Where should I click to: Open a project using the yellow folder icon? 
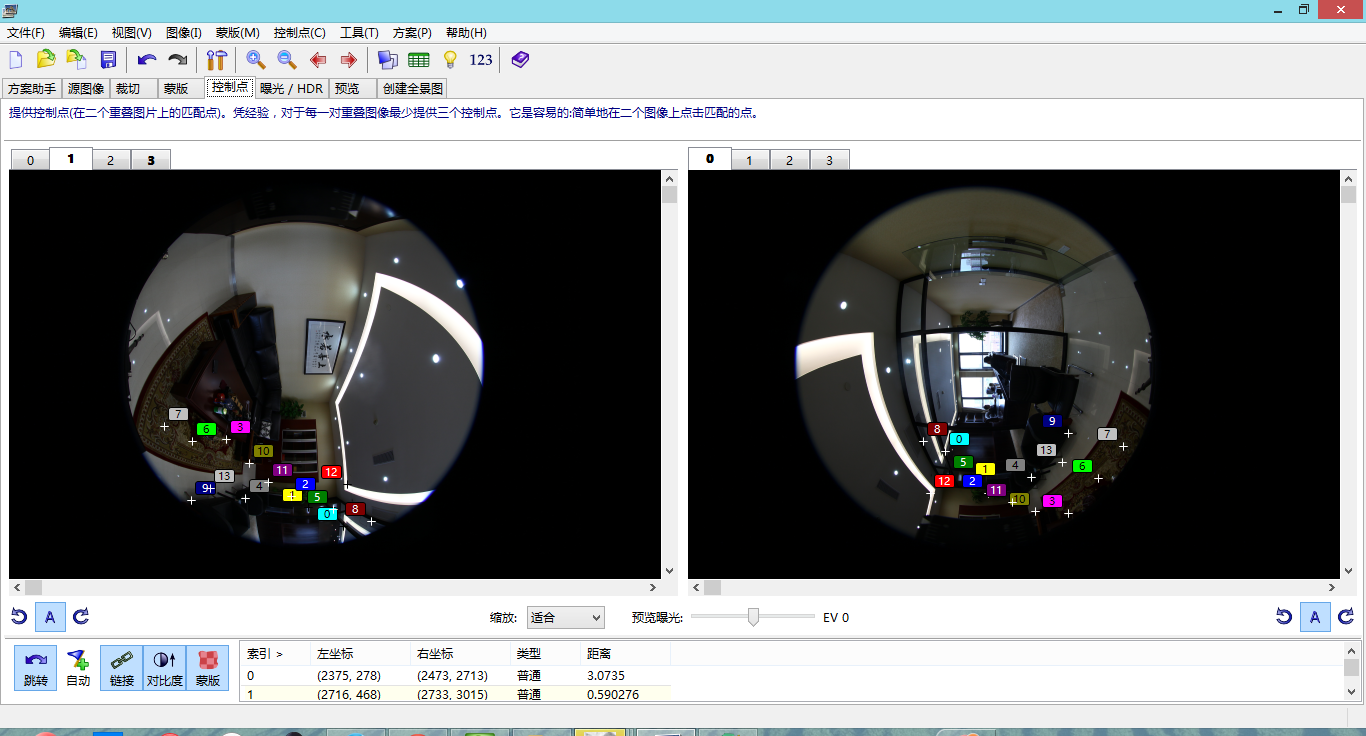pyautogui.click(x=46, y=60)
